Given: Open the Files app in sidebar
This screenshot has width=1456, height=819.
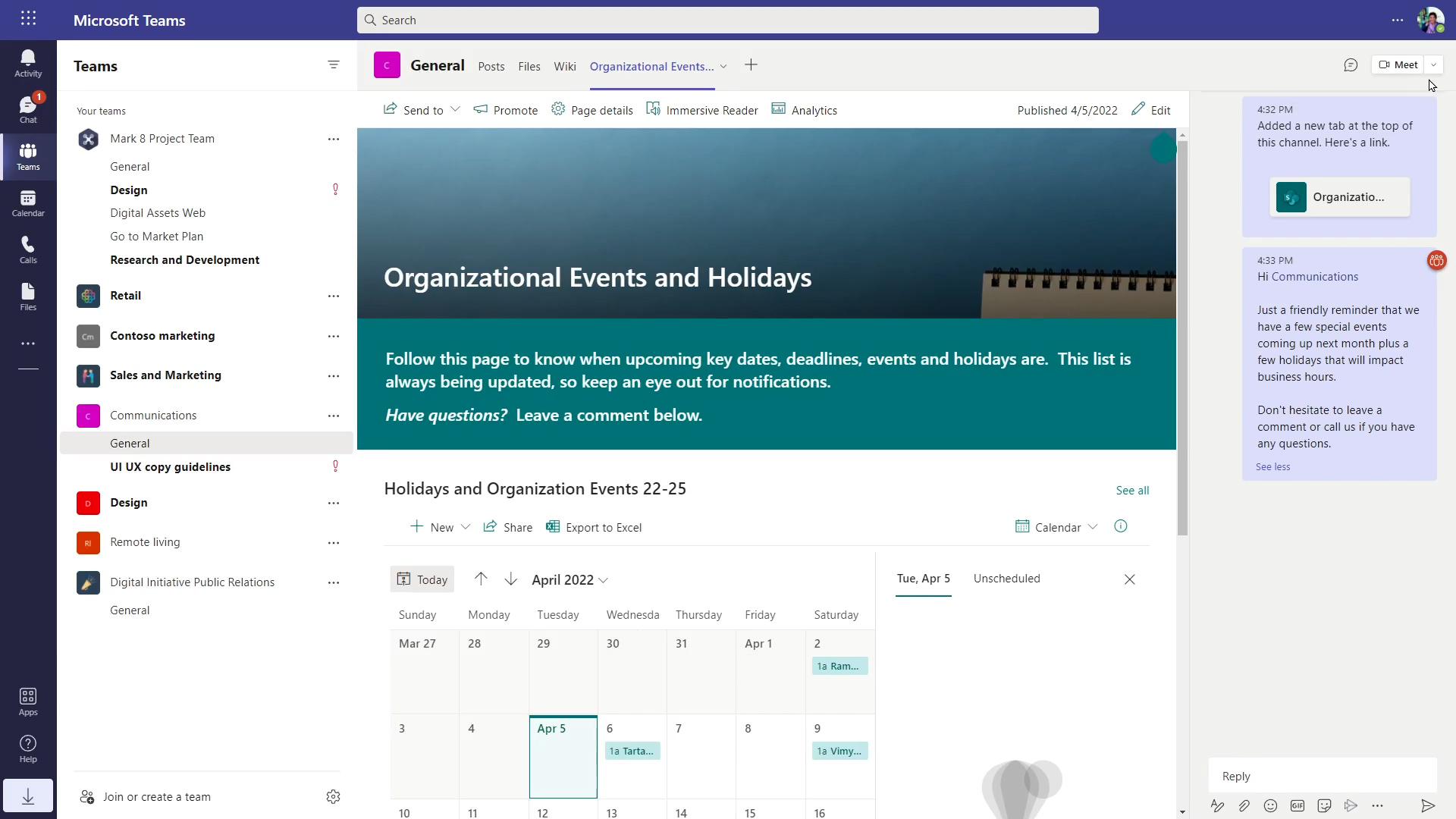Looking at the screenshot, I should click(x=28, y=297).
